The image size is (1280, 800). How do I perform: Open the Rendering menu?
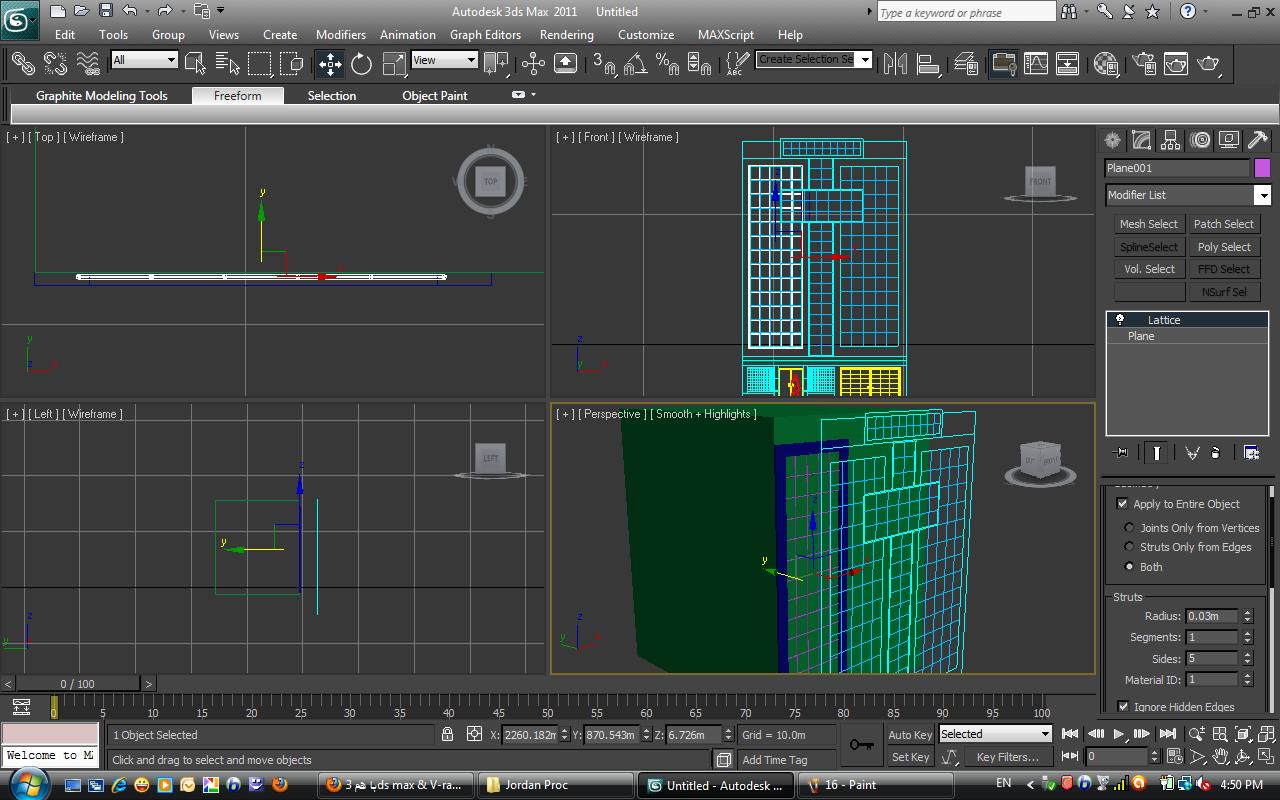coord(566,34)
